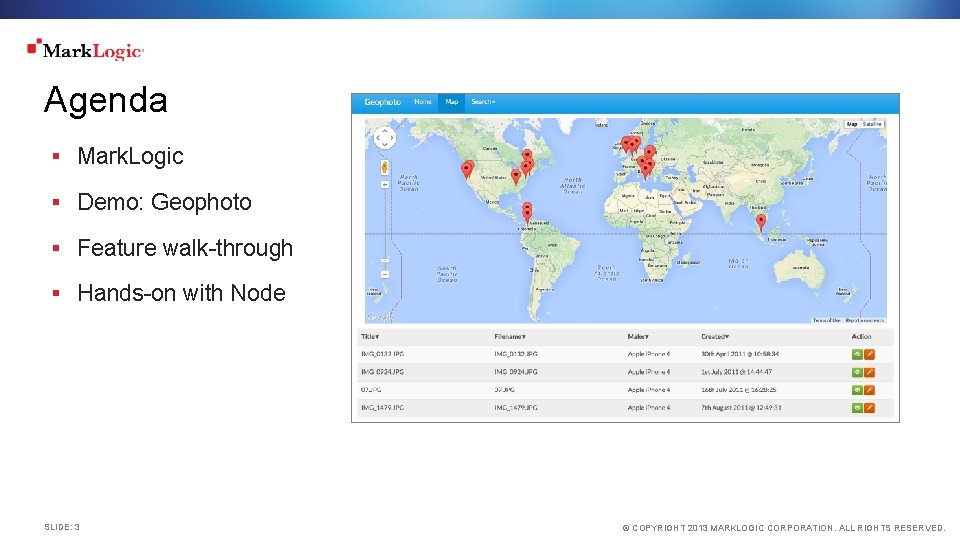The image size is (960, 540).
Task: Select the lower map pin over Panama
Action: (x=527, y=215)
